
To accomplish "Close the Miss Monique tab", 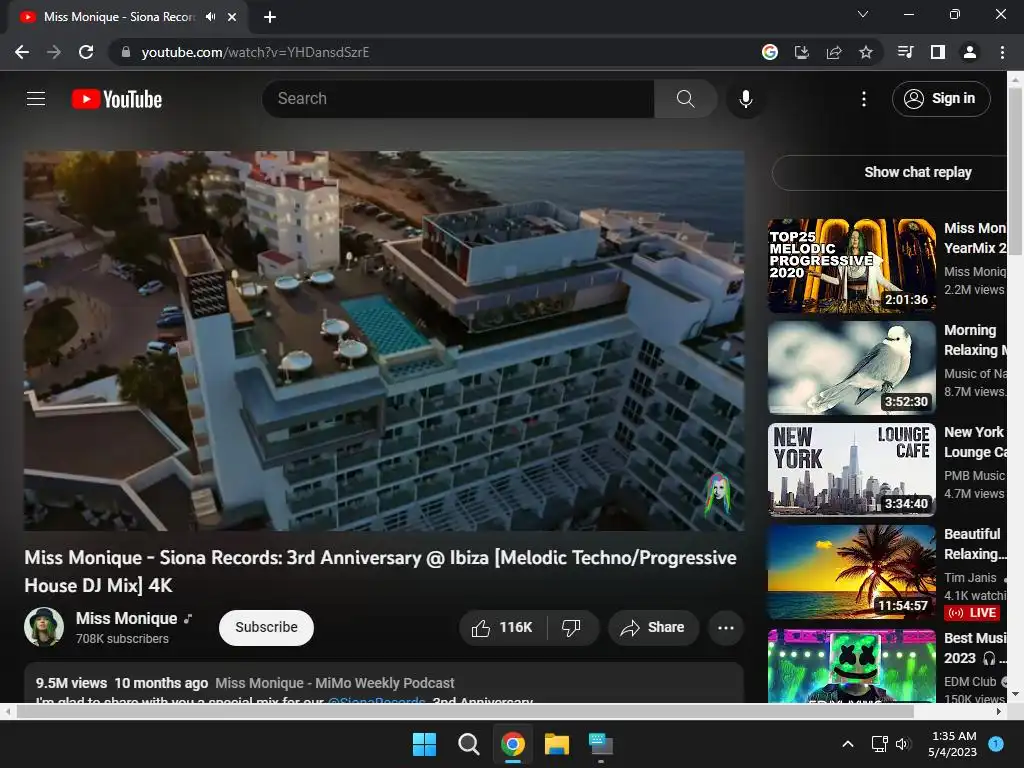I will click(x=232, y=17).
